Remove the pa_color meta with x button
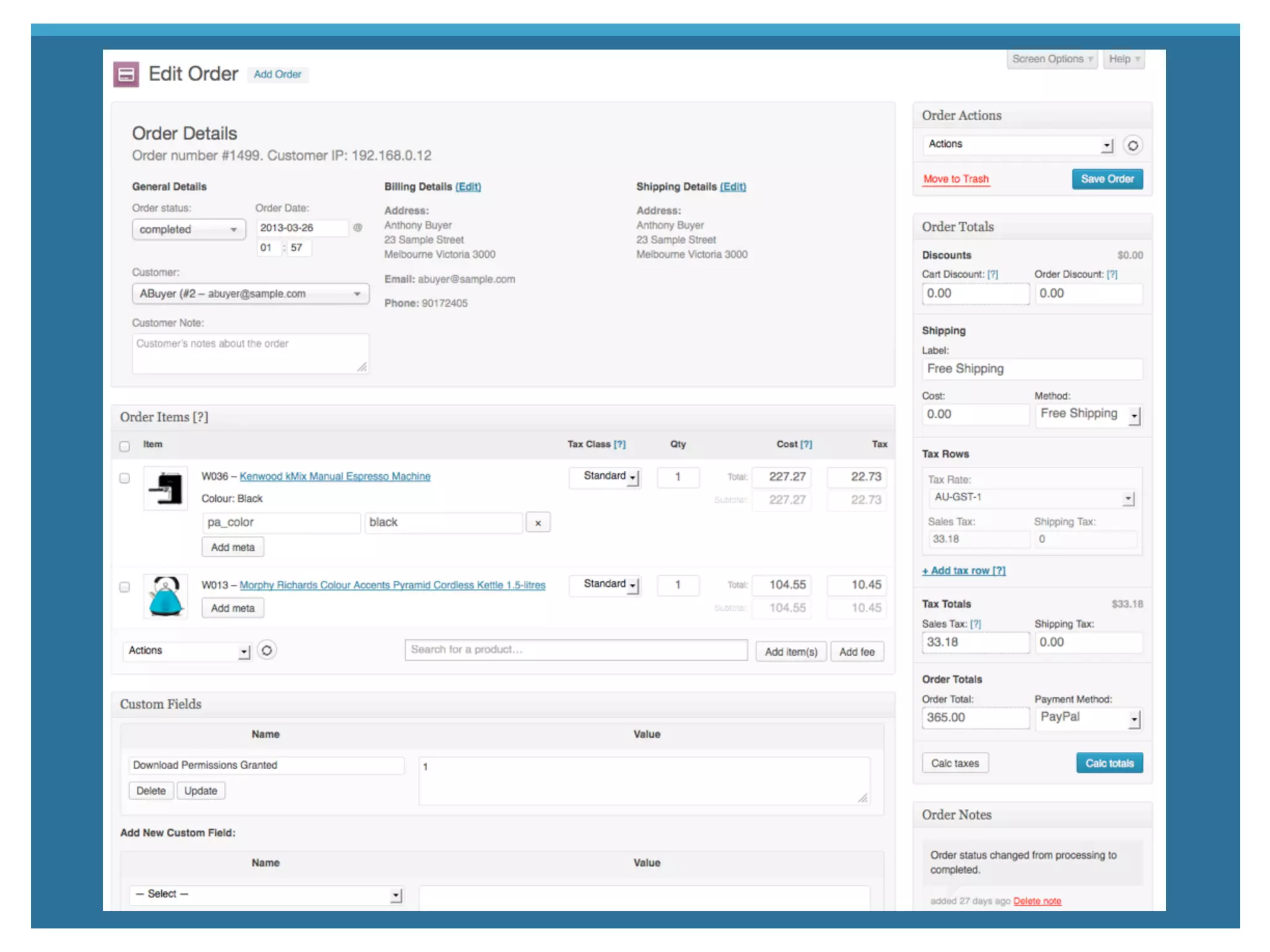This screenshot has height=952, width=1270. pyautogui.click(x=538, y=523)
